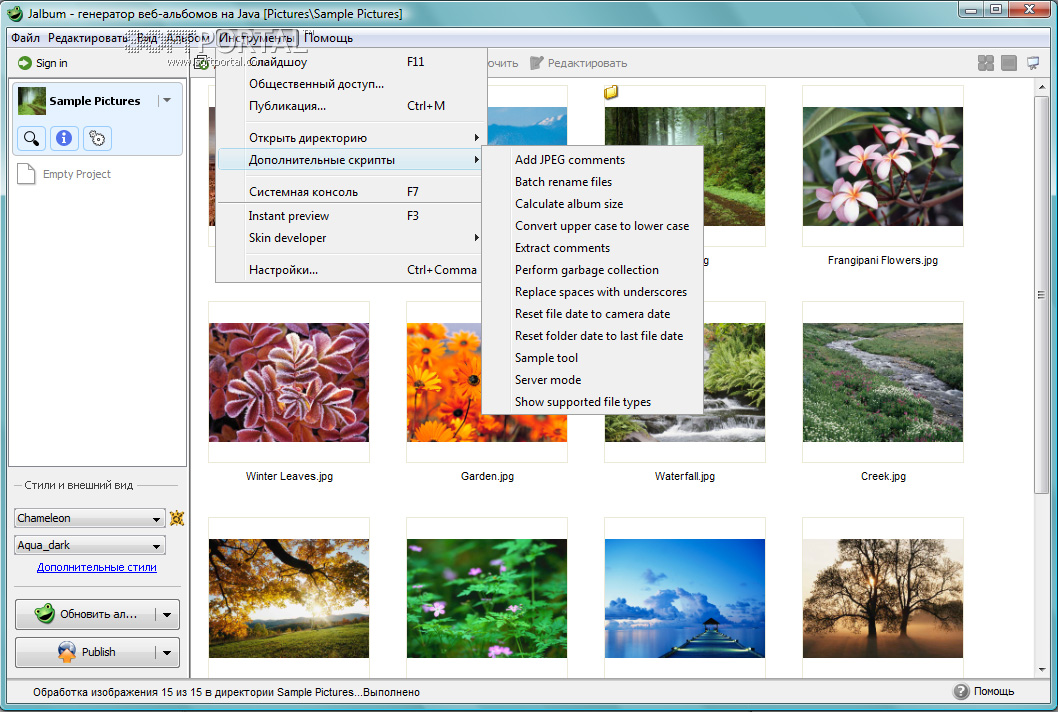The height and width of the screenshot is (712, 1058).
Task: Select the Sample tool script
Action: [592, 358]
